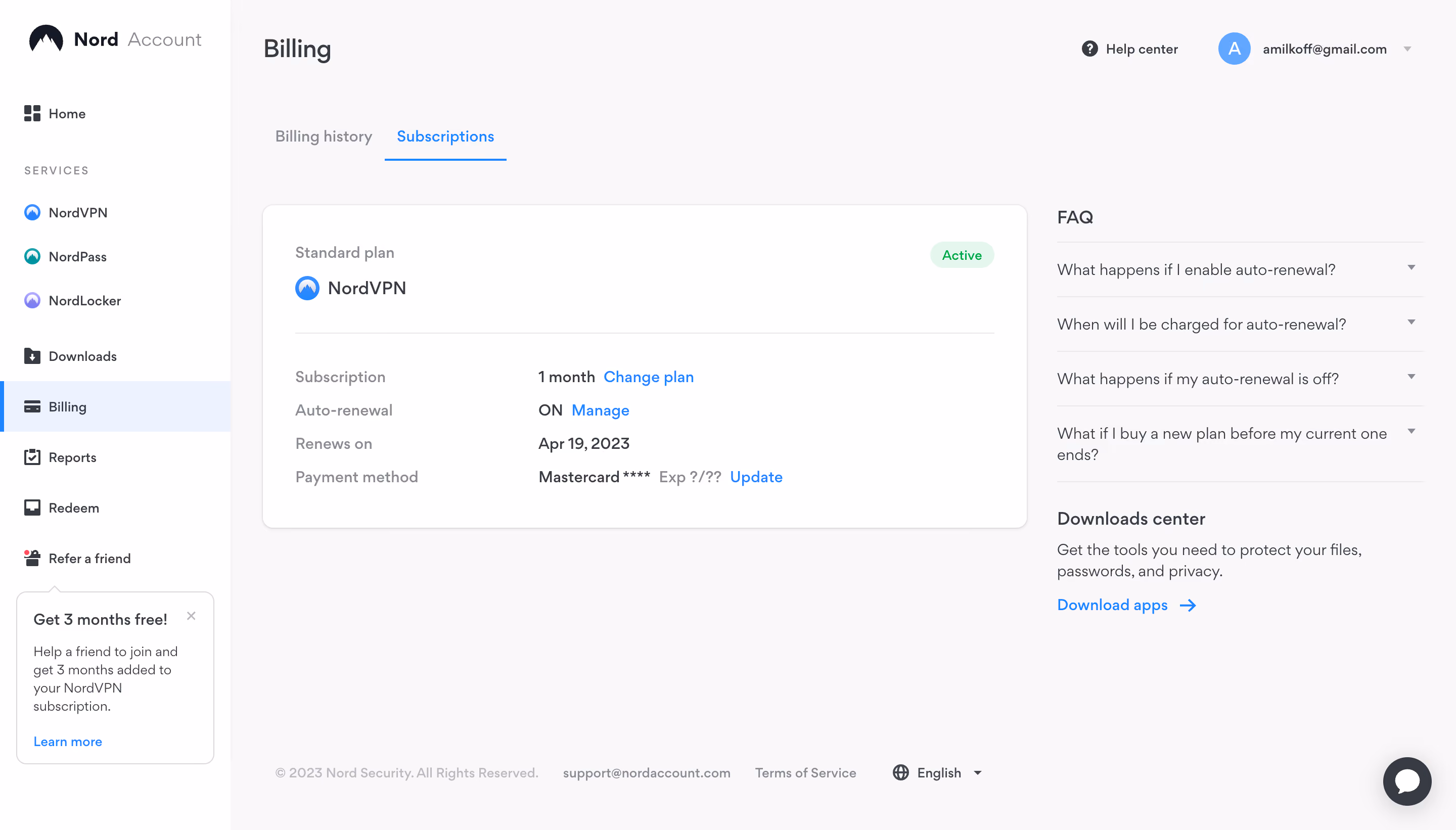Viewport: 1456px width, 830px height.
Task: Select the Billing card icon in sidebar
Action: [32, 406]
